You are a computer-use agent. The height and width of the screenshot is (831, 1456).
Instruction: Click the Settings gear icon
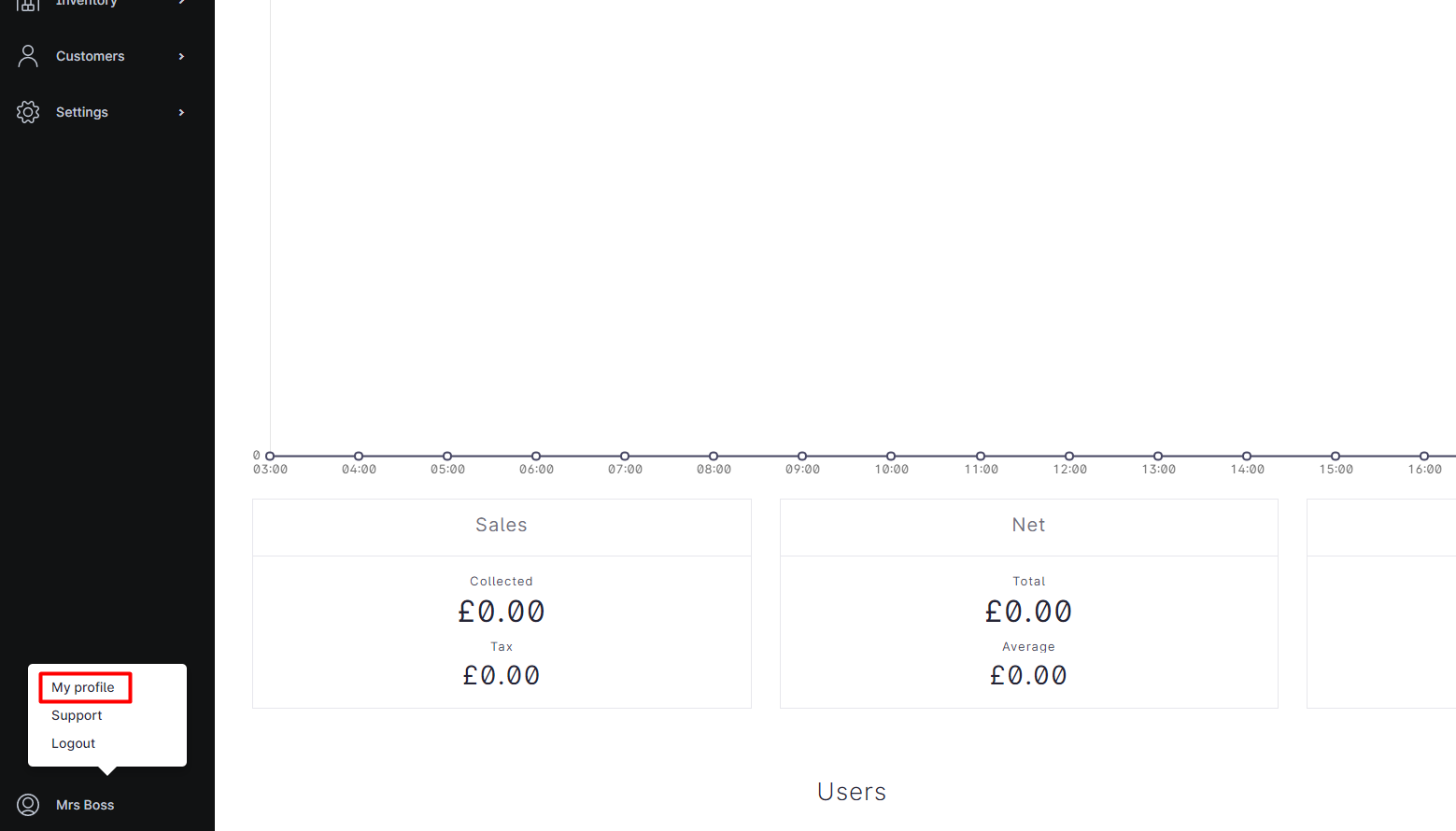[x=28, y=112]
